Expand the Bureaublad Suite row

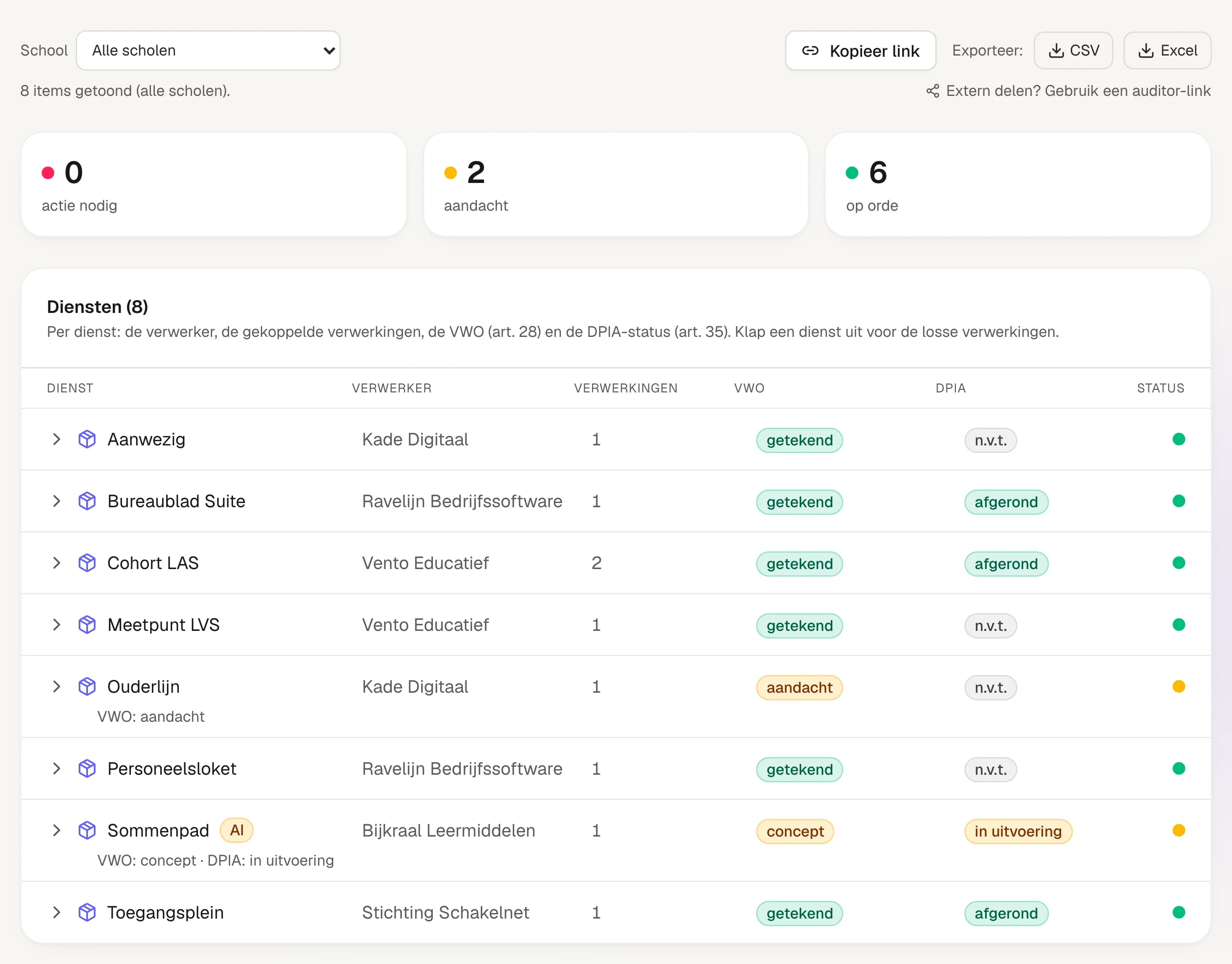[x=56, y=501]
